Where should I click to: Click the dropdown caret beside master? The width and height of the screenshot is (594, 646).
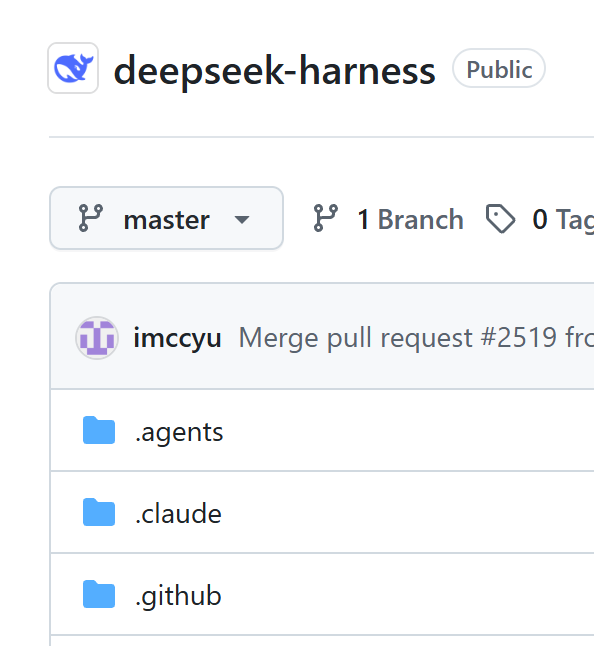point(242,219)
